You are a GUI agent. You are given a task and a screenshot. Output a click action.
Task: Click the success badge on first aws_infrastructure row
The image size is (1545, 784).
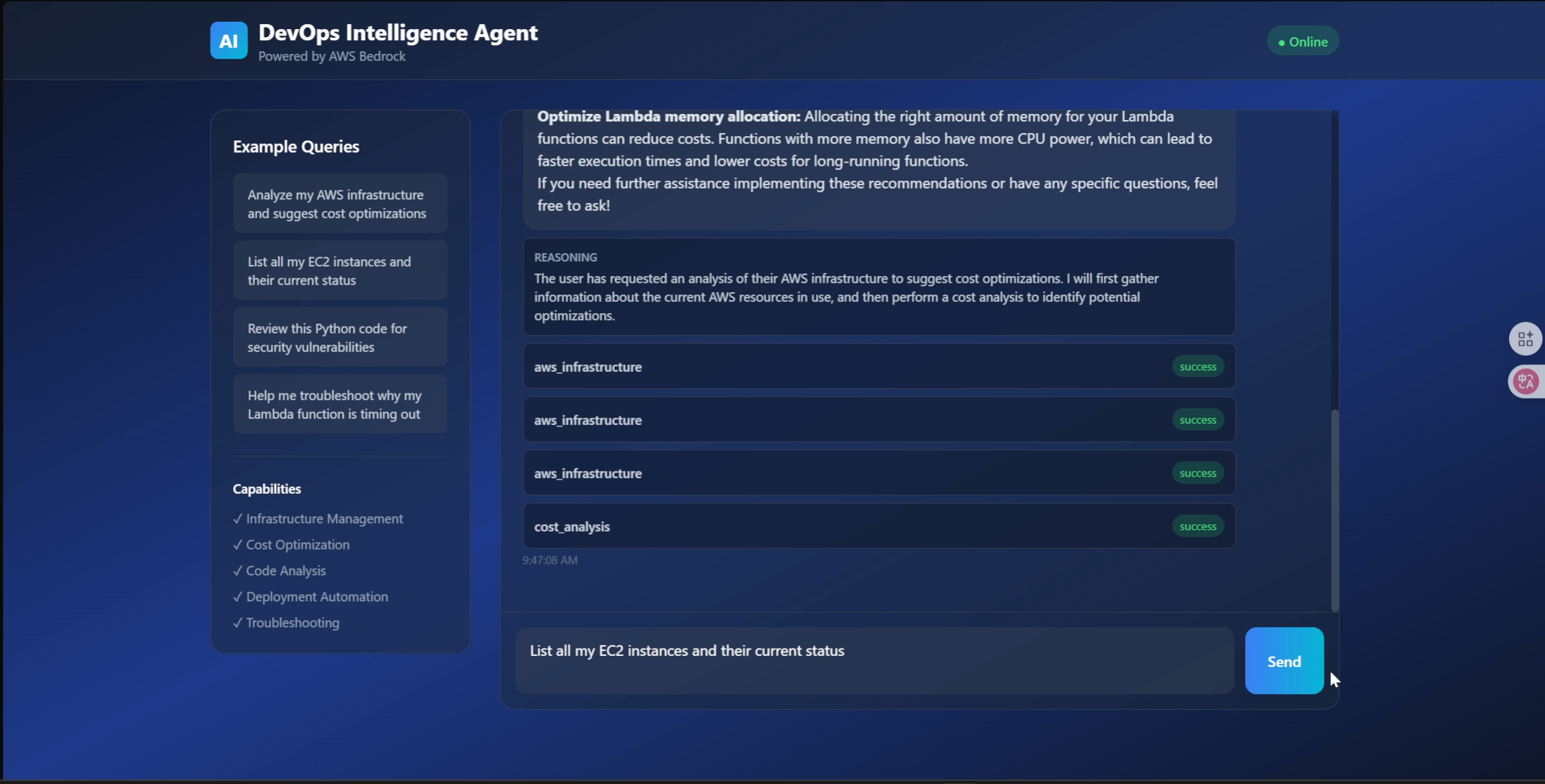[1197, 367]
